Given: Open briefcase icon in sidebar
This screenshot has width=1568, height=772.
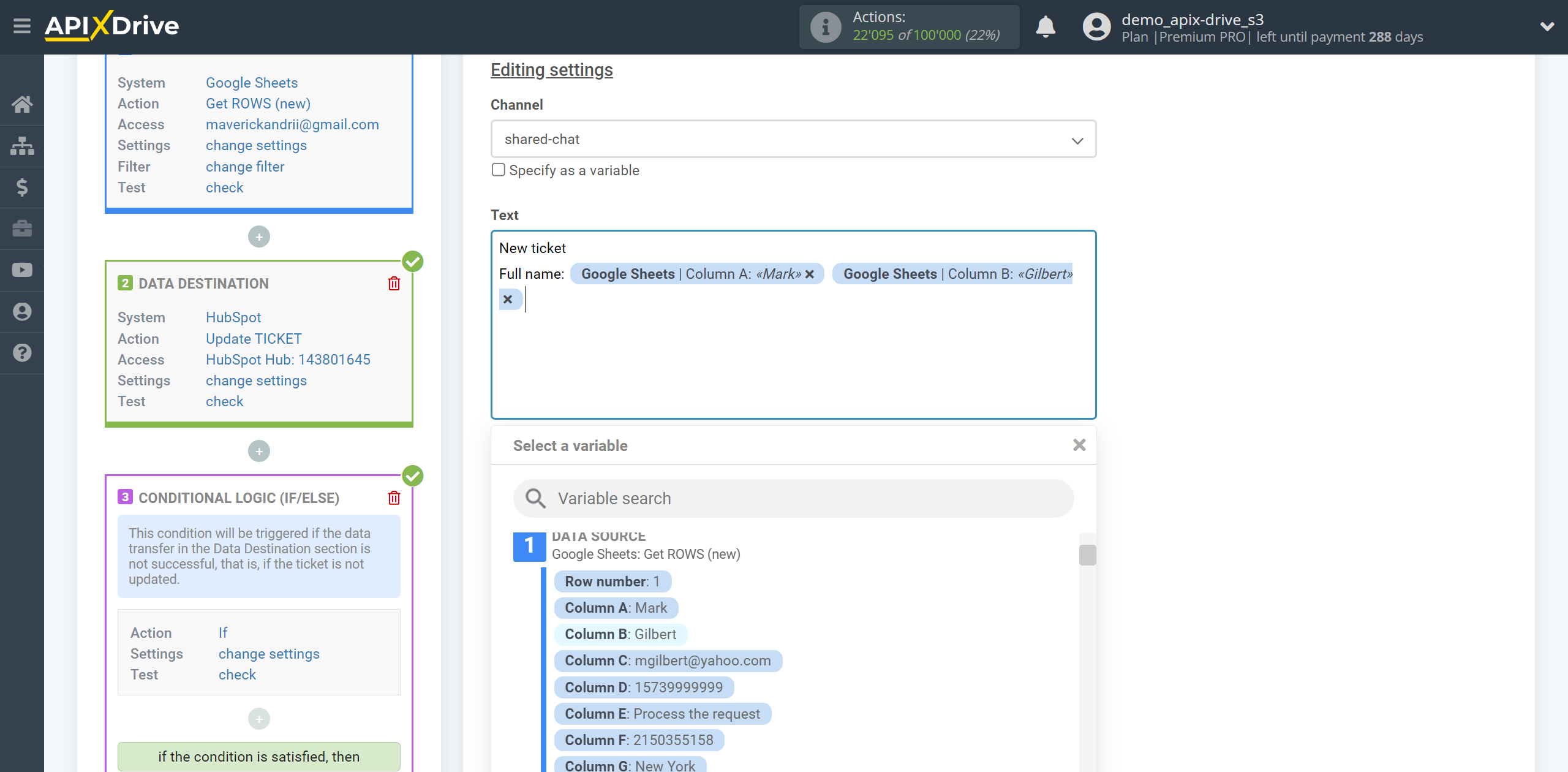Looking at the screenshot, I should pos(22,229).
